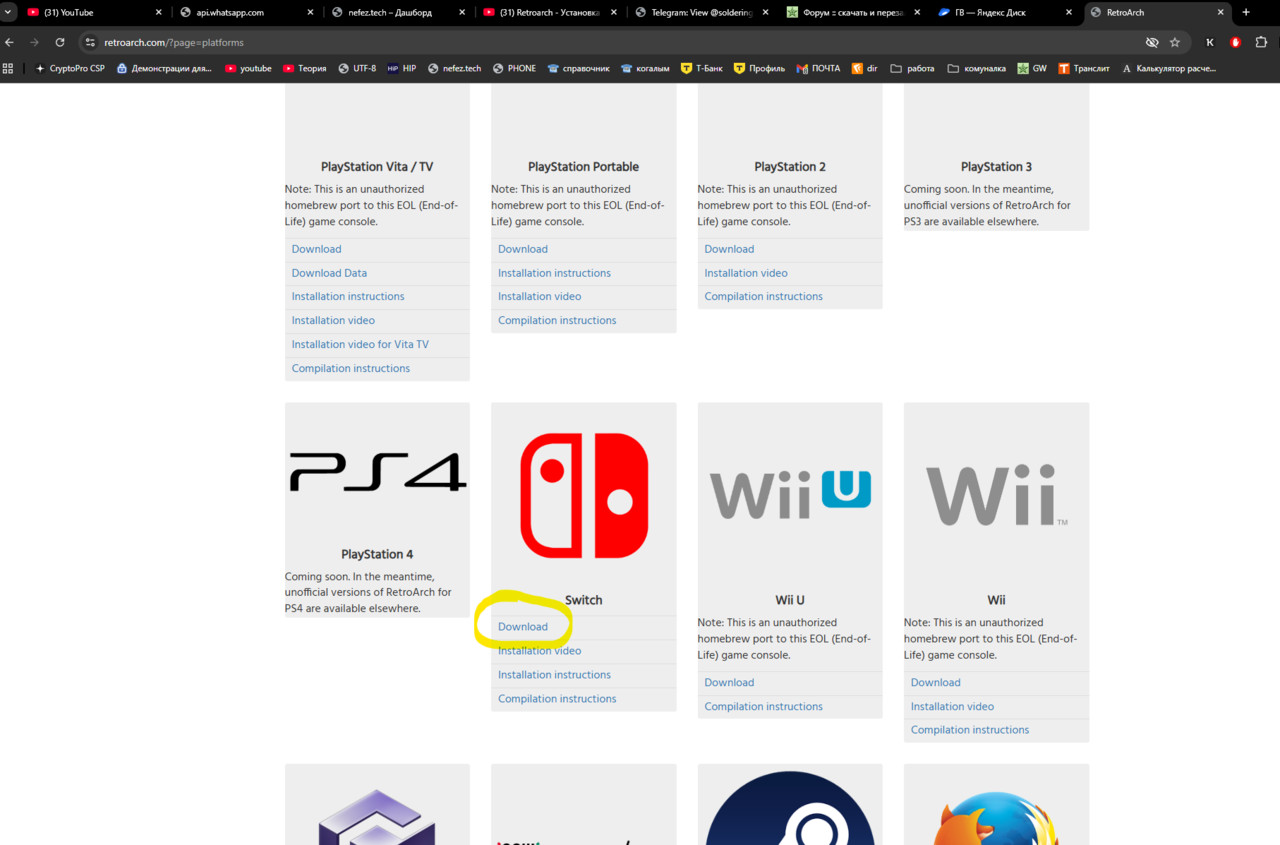Open PlayStation 2 Compilation instructions
The width and height of the screenshot is (1280, 845).
pos(764,296)
